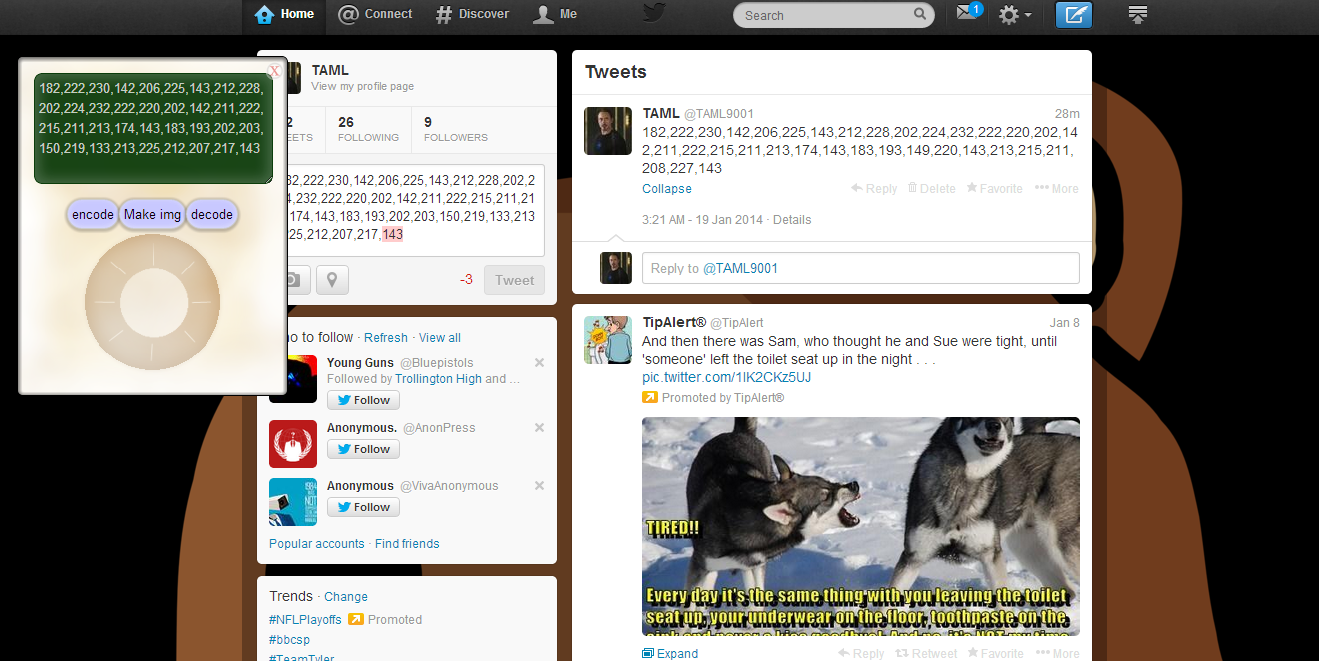The width and height of the screenshot is (1319, 661).
Task: Collapse the TAML tweet
Action: click(x=667, y=189)
